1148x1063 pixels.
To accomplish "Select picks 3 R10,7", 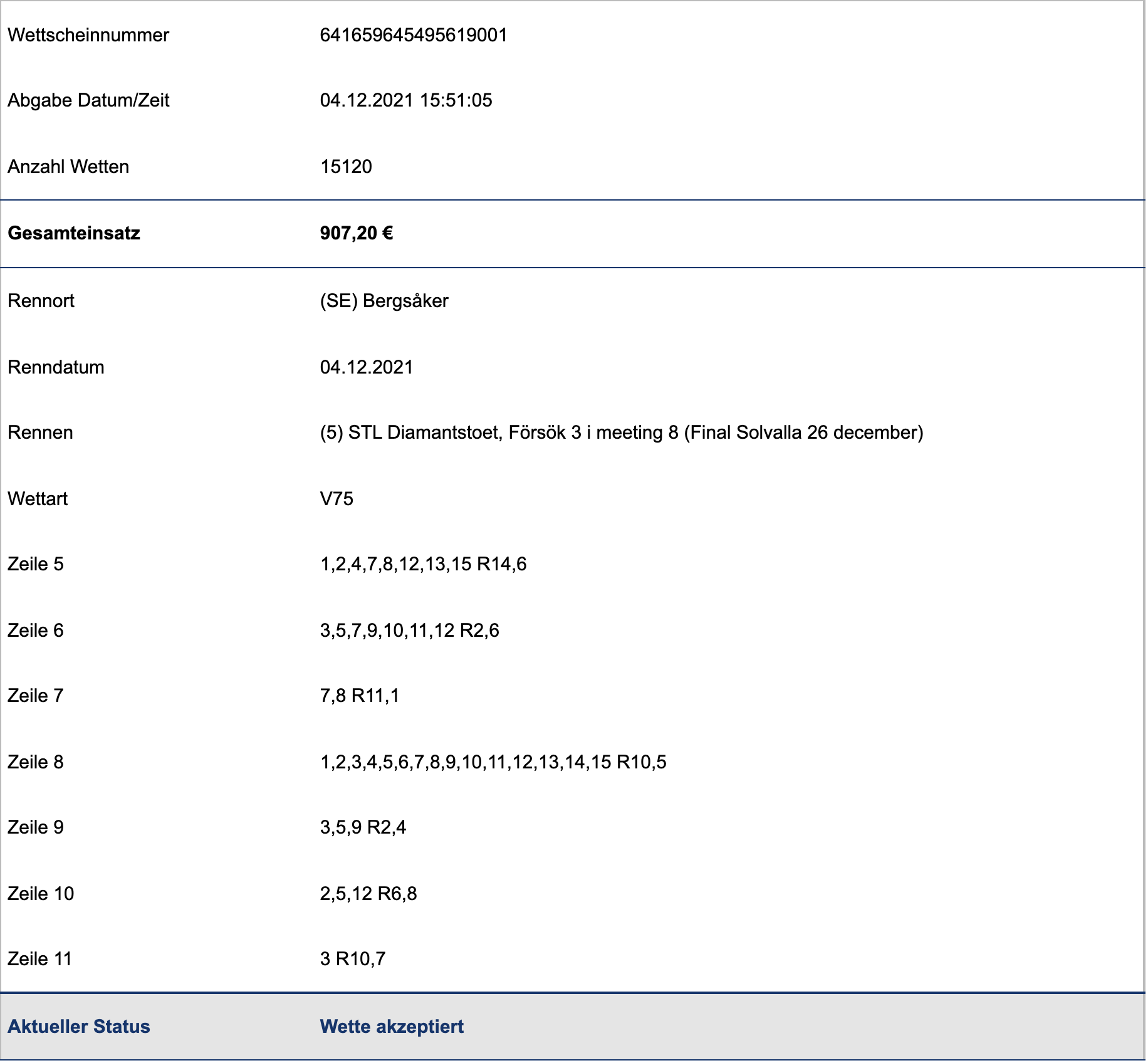I will (x=353, y=959).
